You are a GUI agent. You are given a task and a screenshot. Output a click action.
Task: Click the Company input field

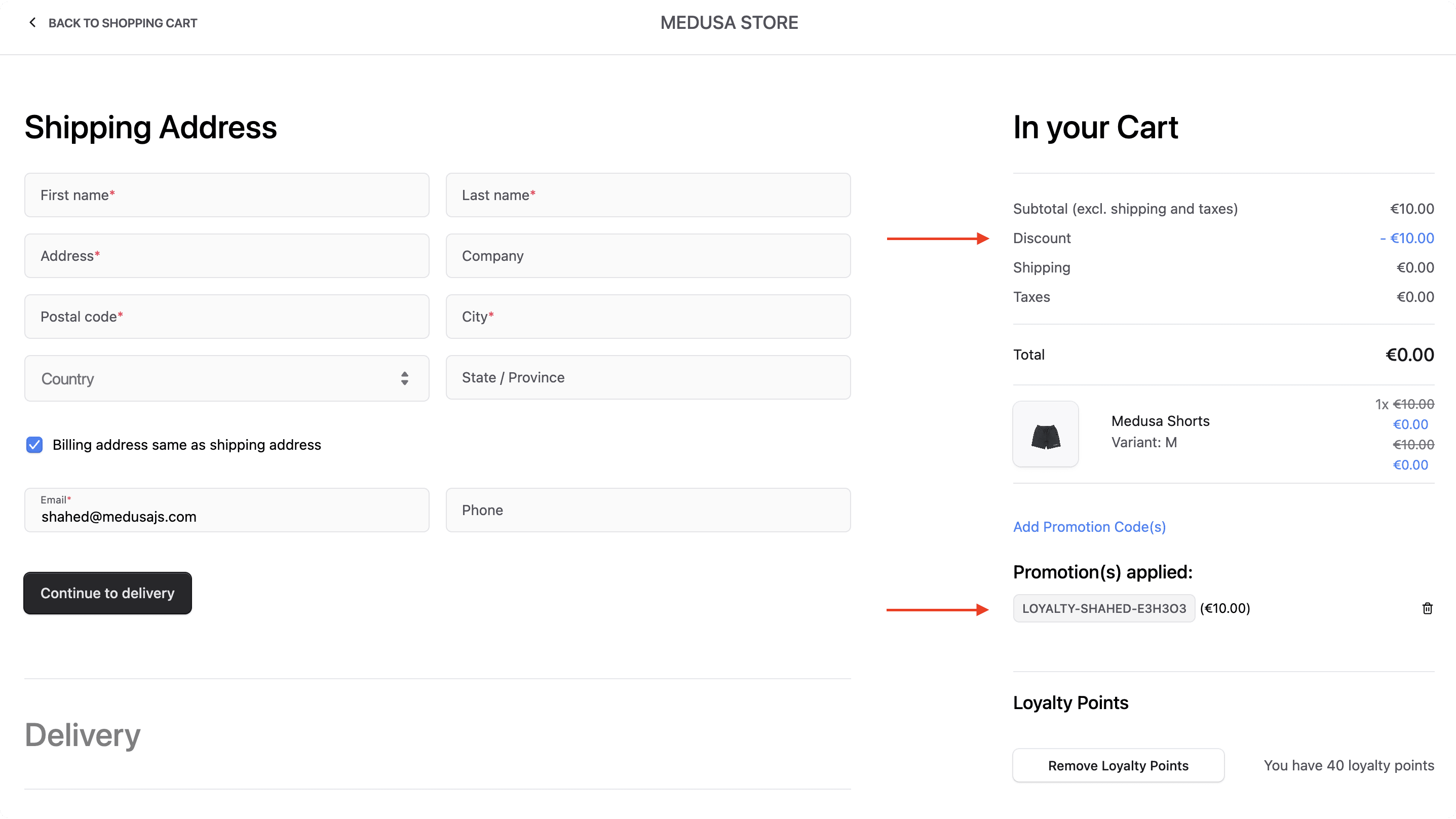(x=648, y=255)
